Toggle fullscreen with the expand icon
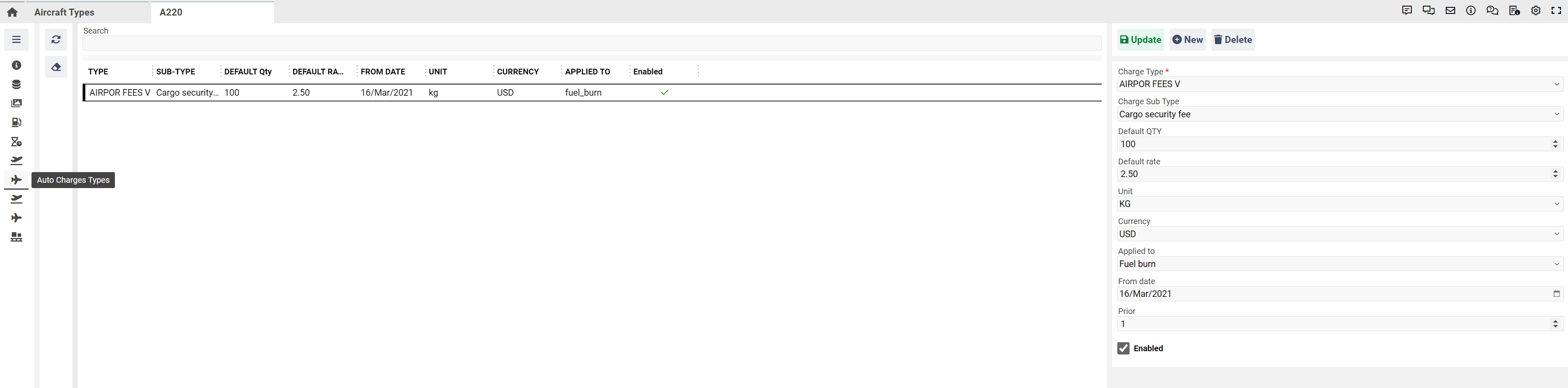 click(1557, 10)
